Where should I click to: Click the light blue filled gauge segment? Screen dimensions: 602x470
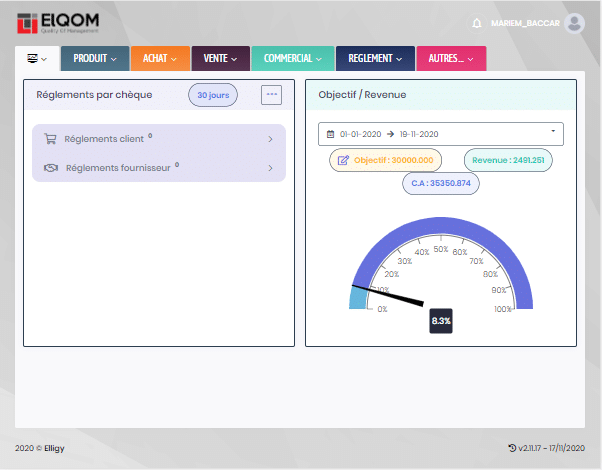[358, 298]
